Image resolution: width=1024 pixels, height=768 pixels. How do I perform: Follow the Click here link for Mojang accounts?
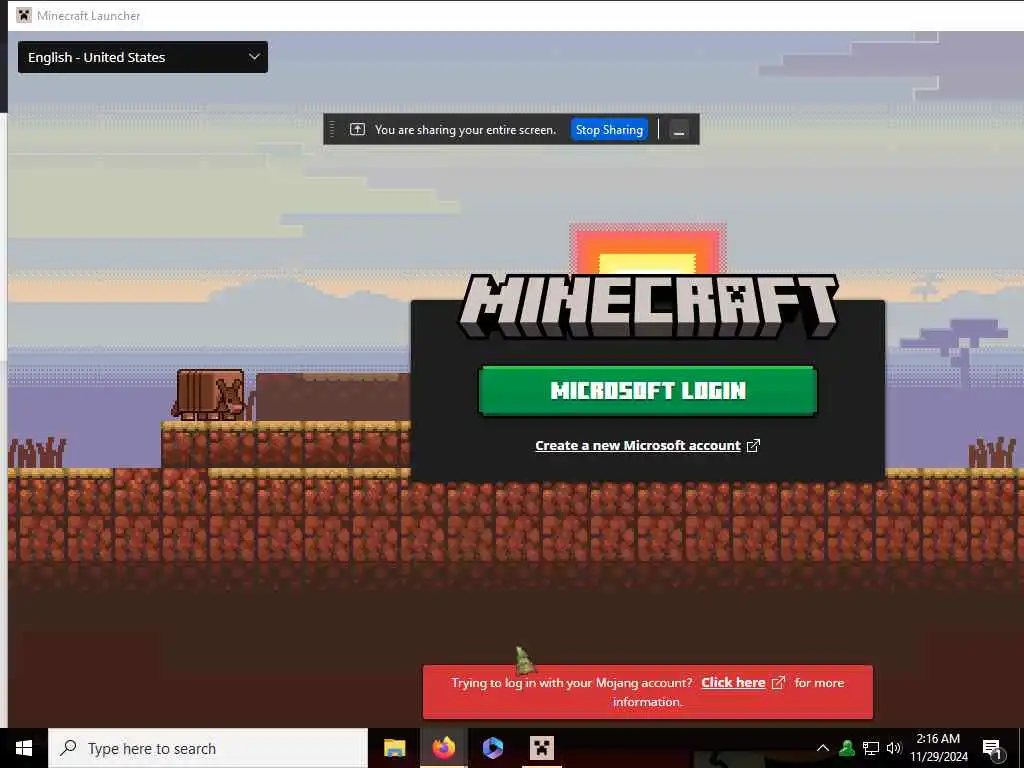click(x=733, y=682)
